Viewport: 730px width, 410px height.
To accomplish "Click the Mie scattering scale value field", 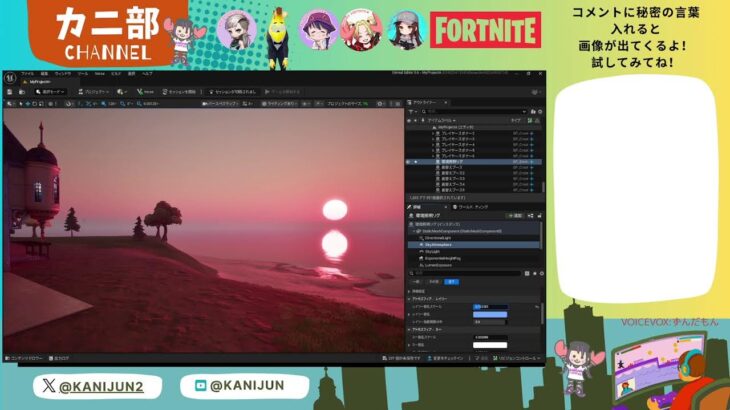I will click(490, 337).
